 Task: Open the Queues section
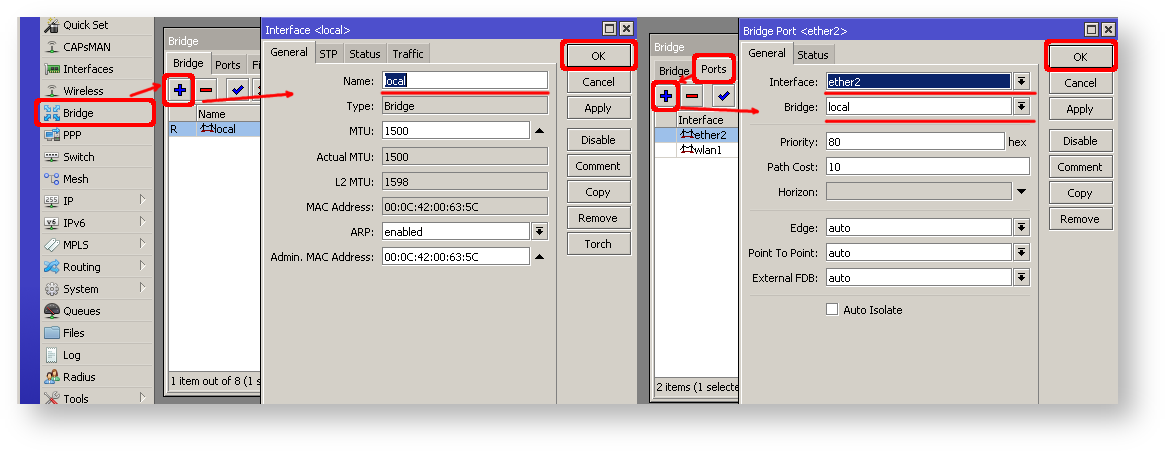(x=81, y=311)
